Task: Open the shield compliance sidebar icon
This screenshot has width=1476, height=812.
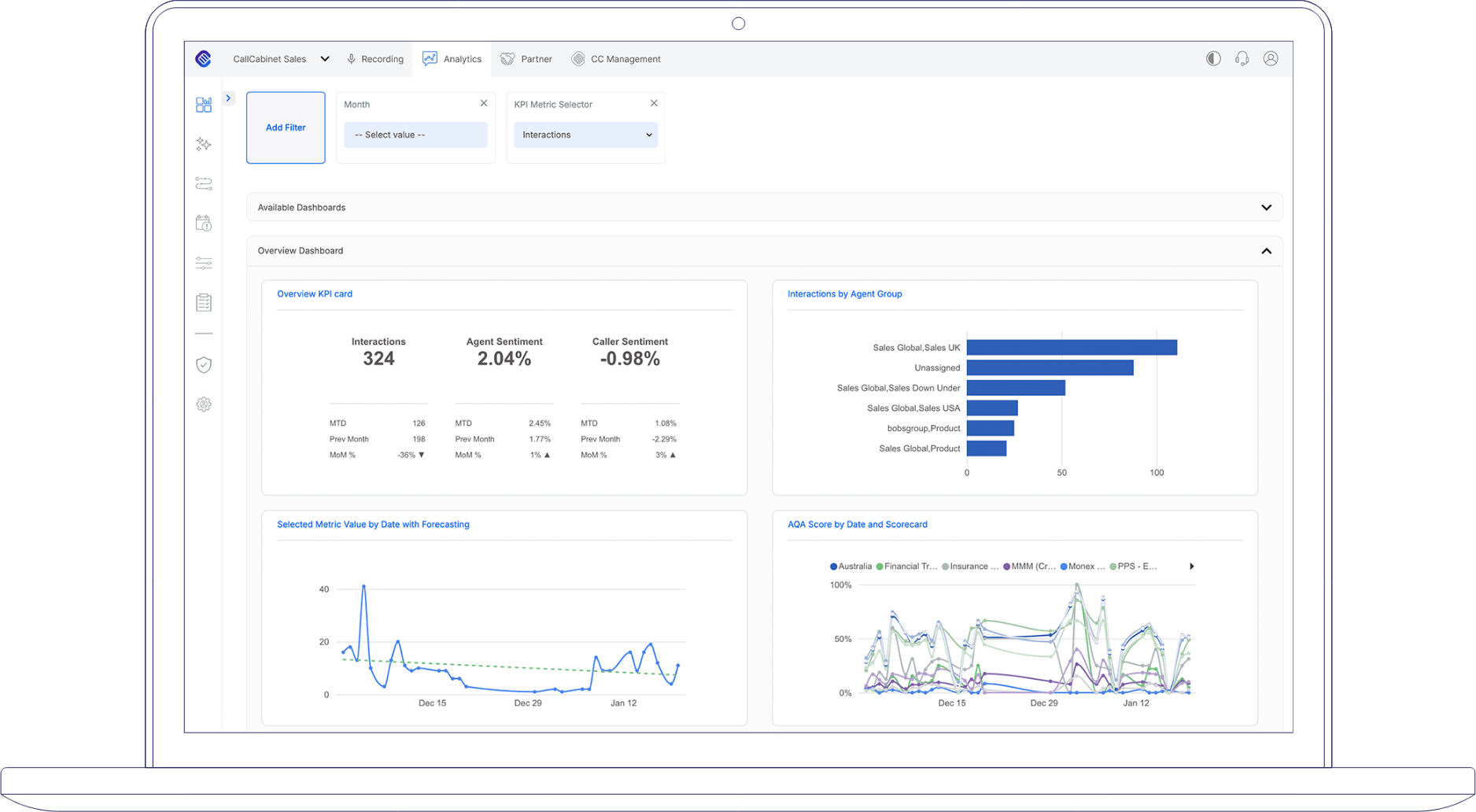Action: [204, 364]
